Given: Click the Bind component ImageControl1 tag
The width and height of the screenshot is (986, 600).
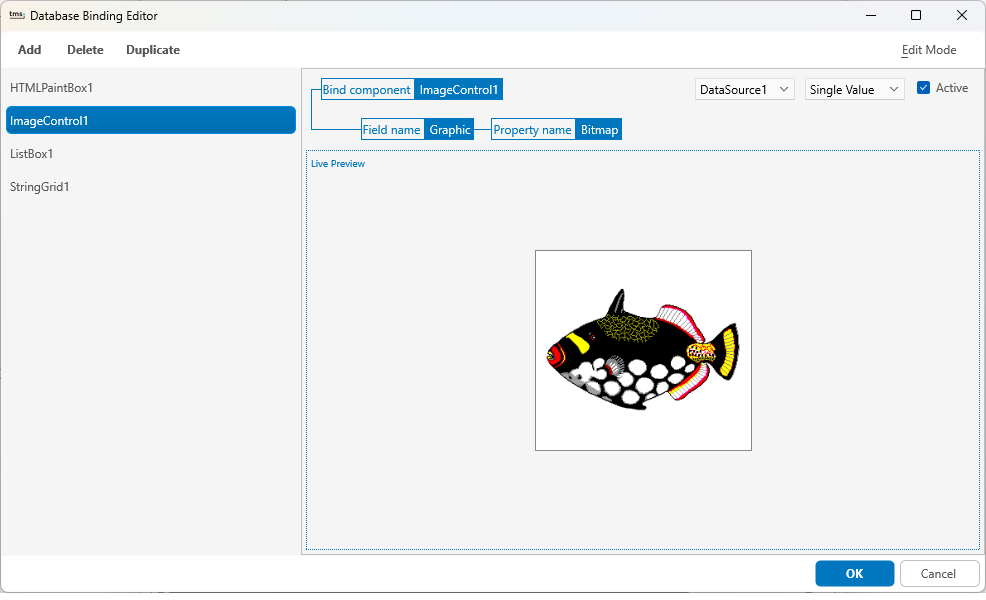Looking at the screenshot, I should point(411,89).
